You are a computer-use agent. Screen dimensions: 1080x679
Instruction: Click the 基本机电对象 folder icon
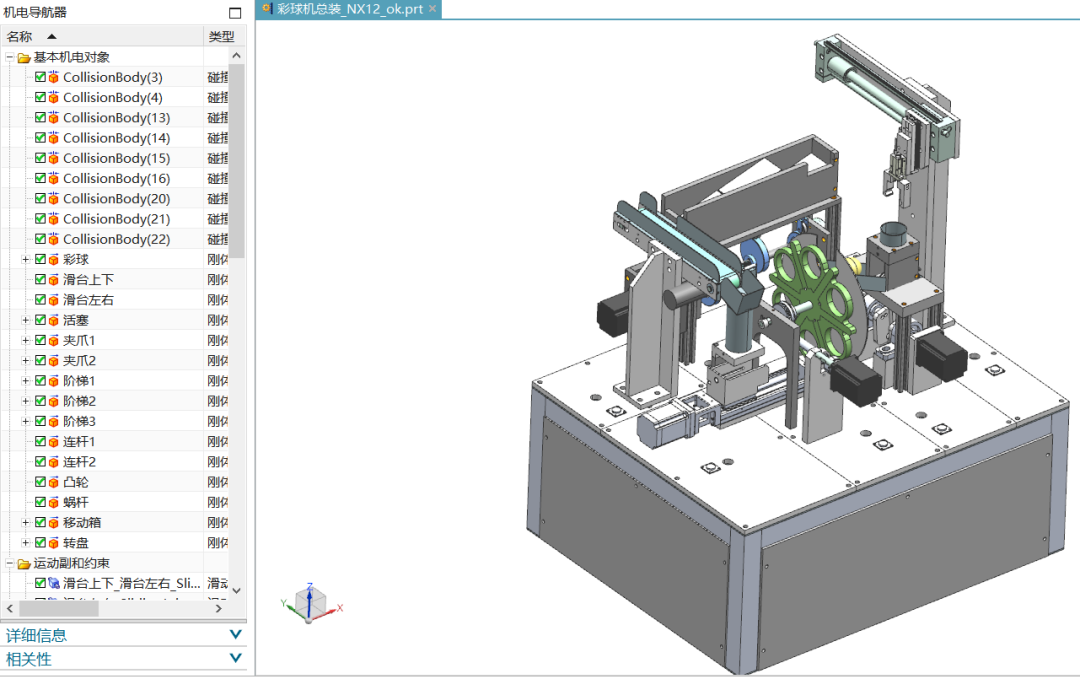click(x=24, y=57)
